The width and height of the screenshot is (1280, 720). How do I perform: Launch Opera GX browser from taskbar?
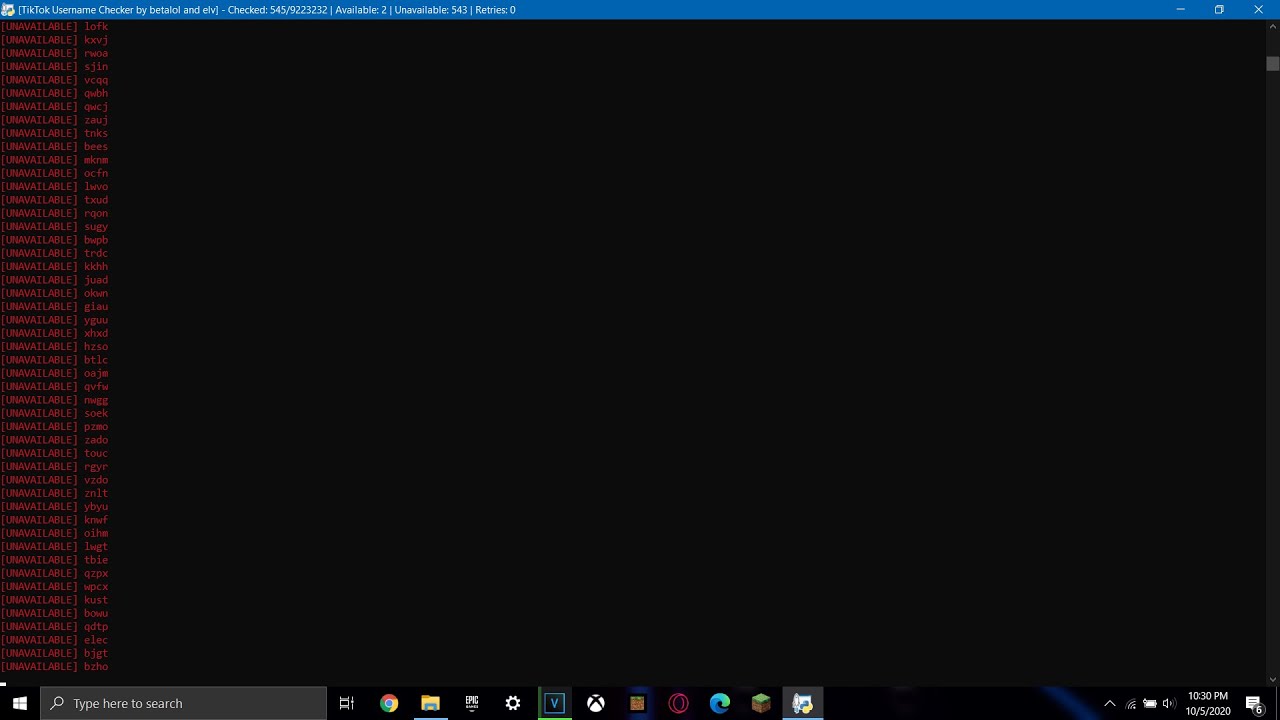(x=679, y=703)
